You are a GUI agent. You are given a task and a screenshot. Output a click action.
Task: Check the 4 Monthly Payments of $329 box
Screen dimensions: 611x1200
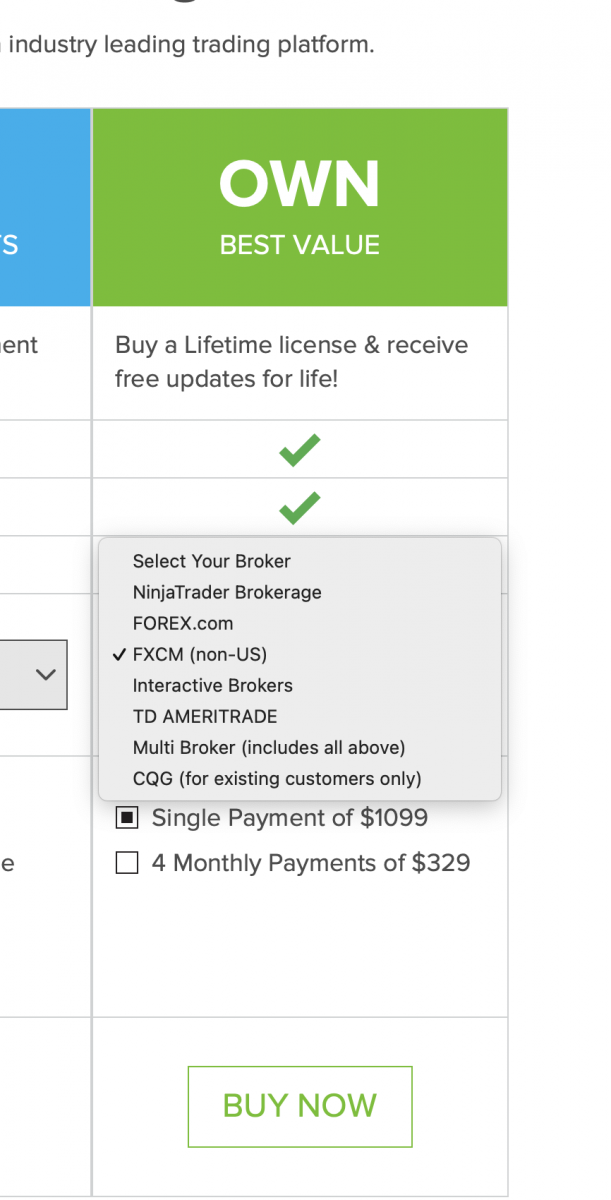[127, 863]
